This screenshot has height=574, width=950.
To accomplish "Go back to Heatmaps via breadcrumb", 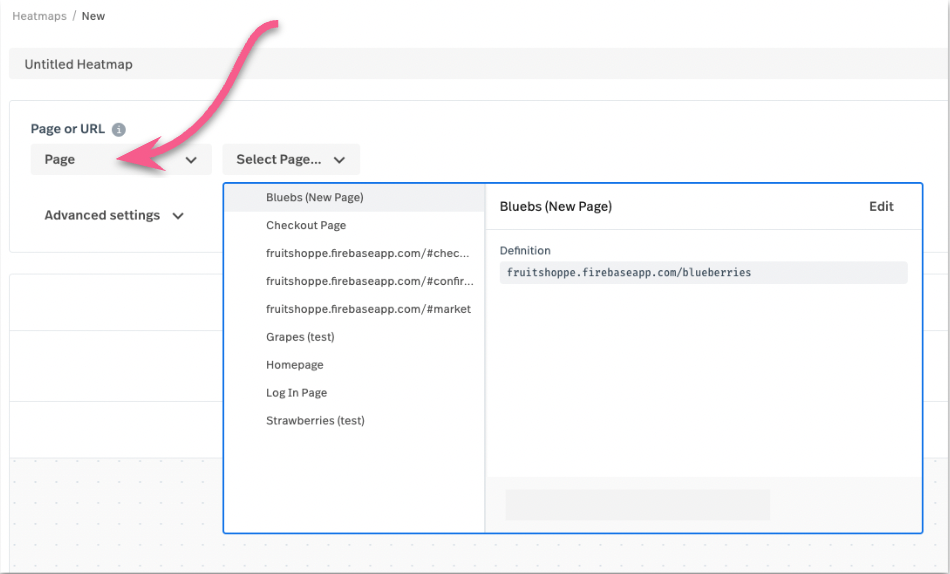I will pyautogui.click(x=39, y=16).
